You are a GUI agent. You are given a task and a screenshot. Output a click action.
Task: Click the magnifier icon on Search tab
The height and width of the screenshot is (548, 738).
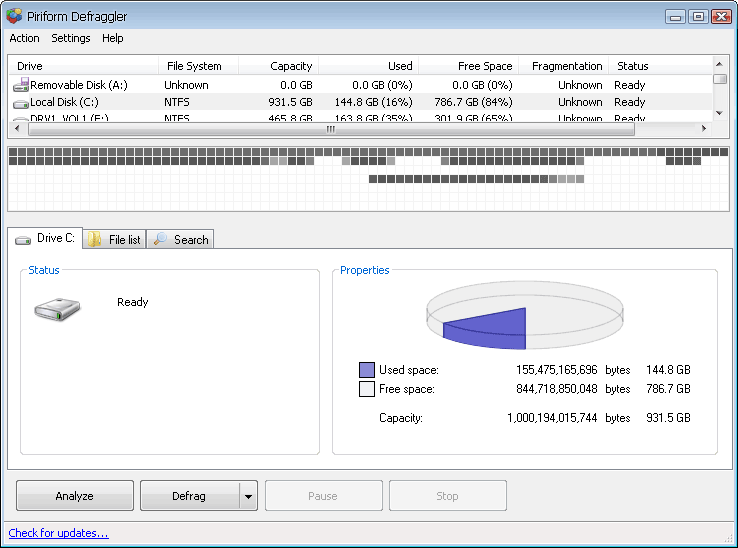click(x=160, y=239)
